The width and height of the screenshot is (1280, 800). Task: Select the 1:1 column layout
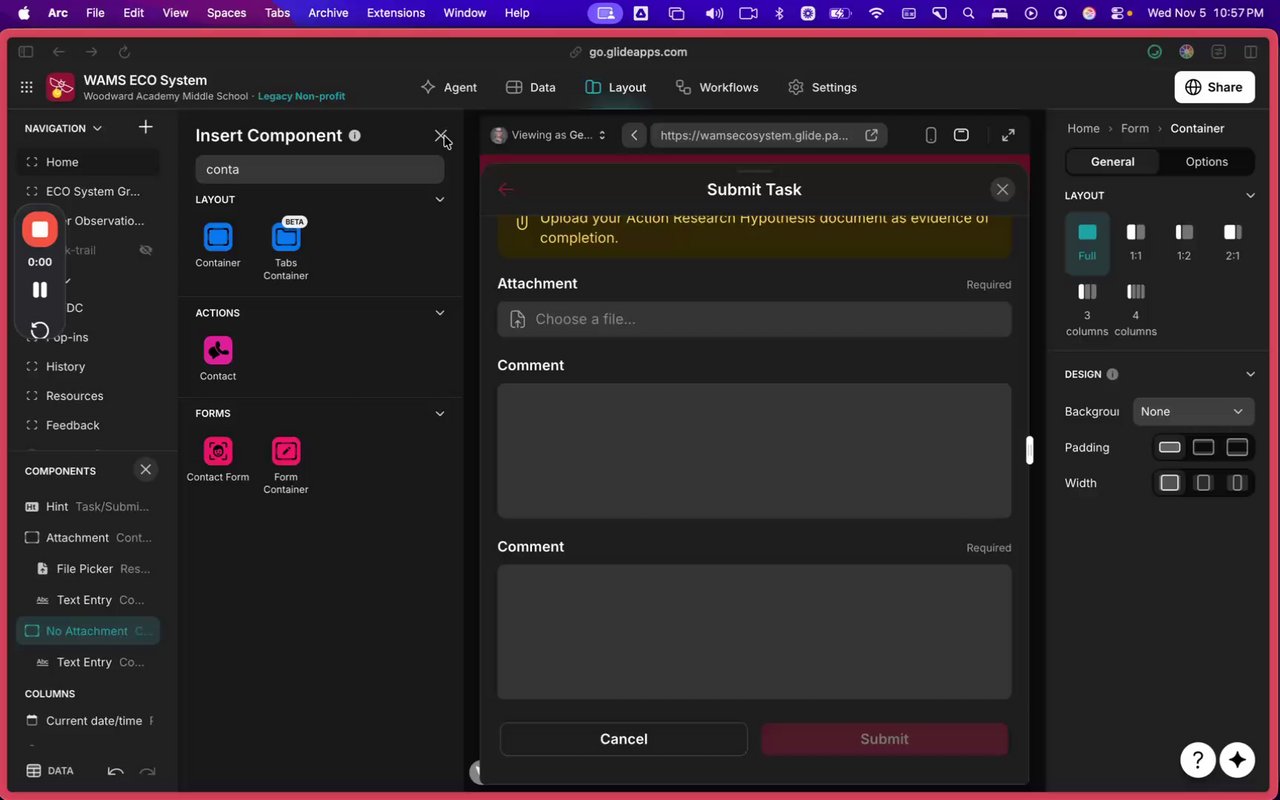(1136, 242)
